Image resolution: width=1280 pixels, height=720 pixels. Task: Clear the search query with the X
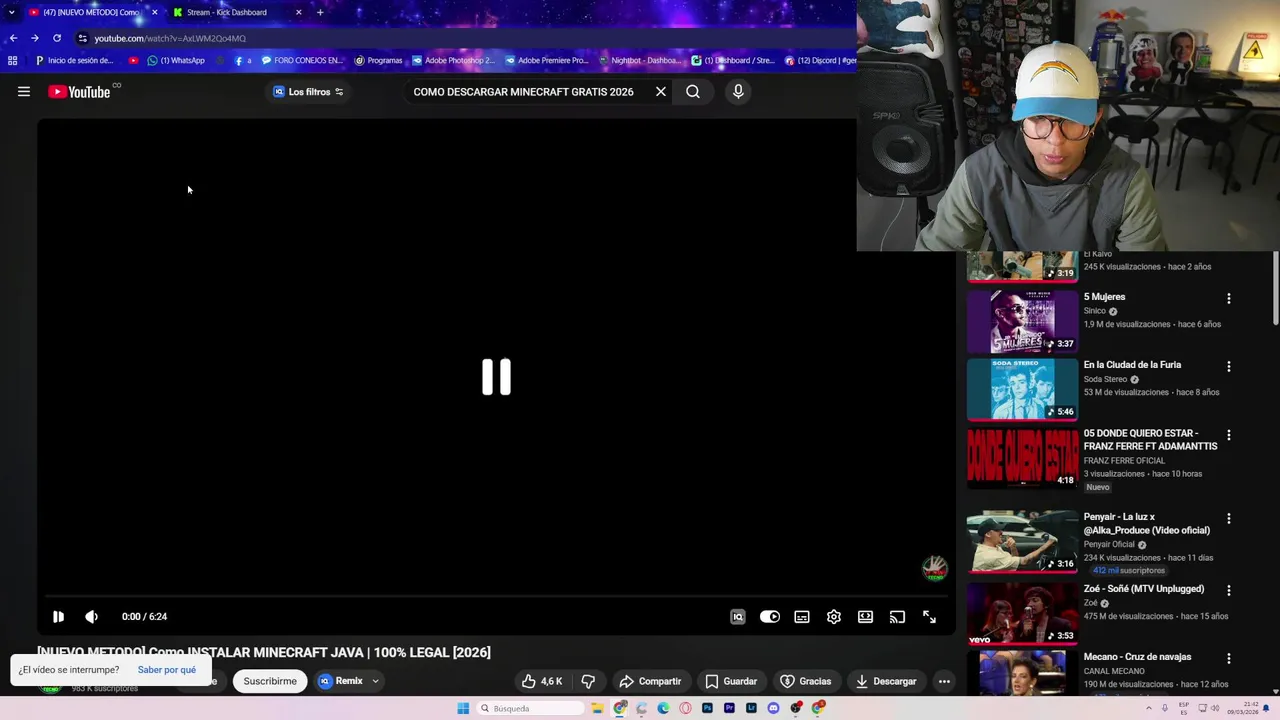pyautogui.click(x=661, y=92)
